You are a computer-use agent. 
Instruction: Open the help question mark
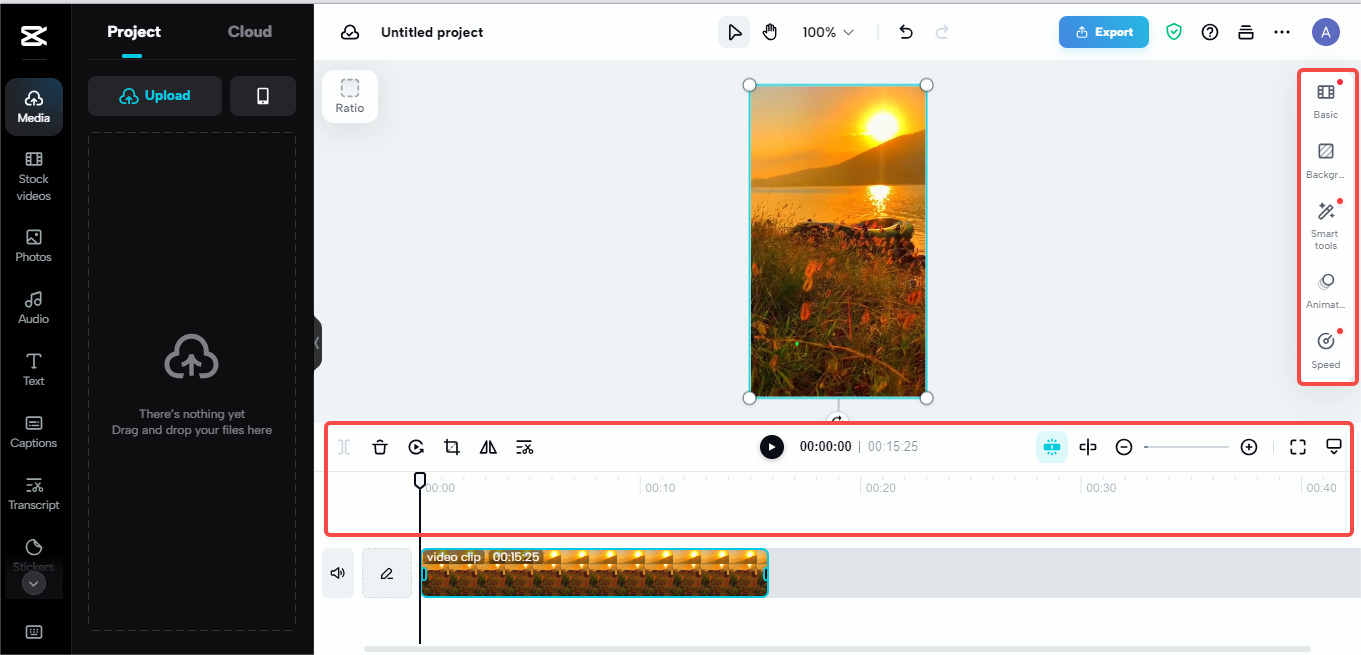[x=1210, y=32]
